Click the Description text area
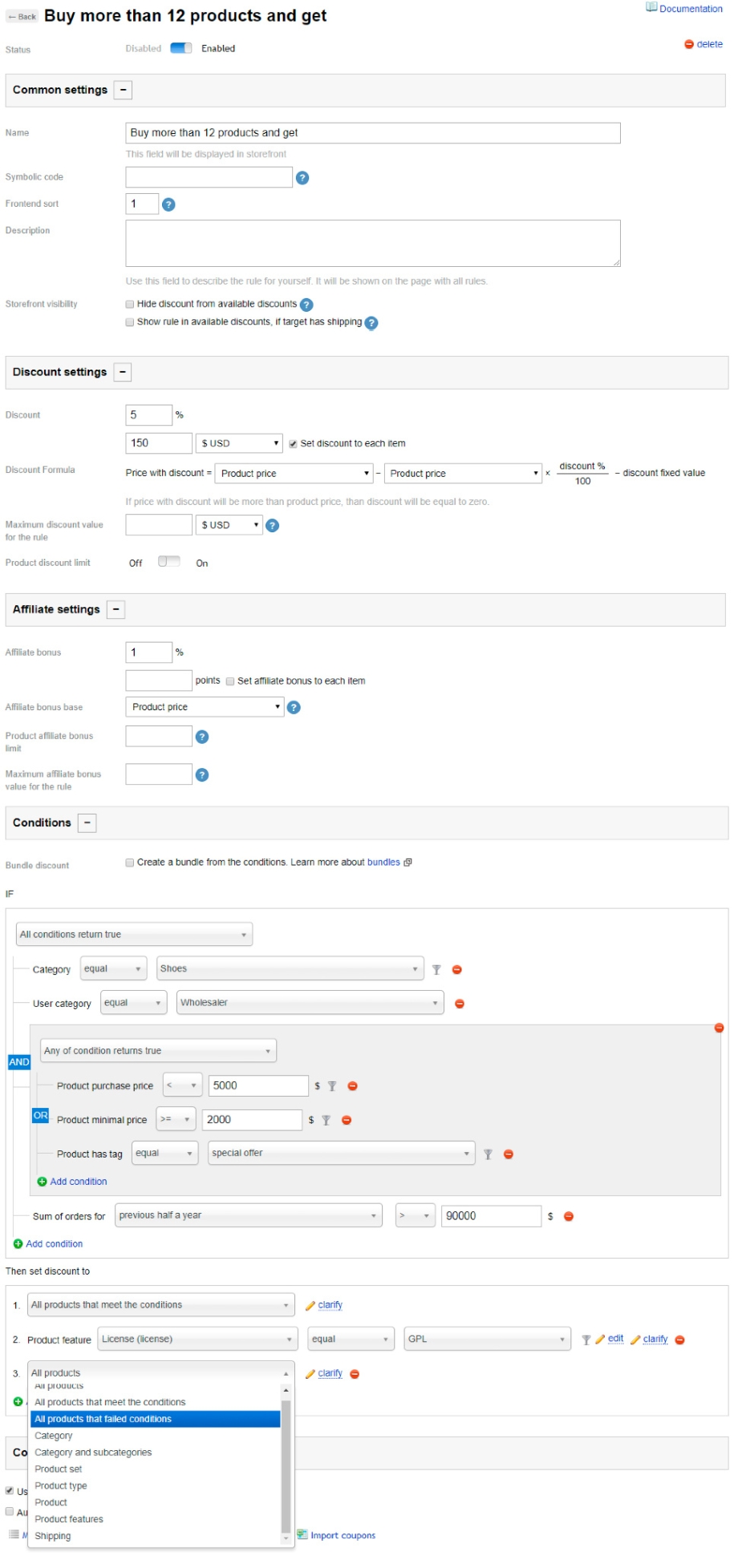 (372, 244)
